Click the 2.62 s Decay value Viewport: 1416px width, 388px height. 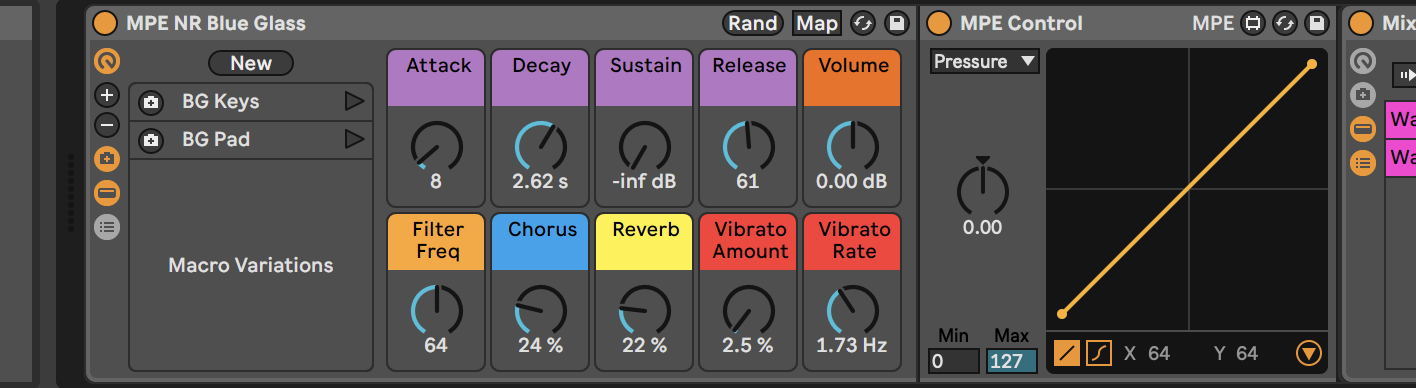pos(541,182)
